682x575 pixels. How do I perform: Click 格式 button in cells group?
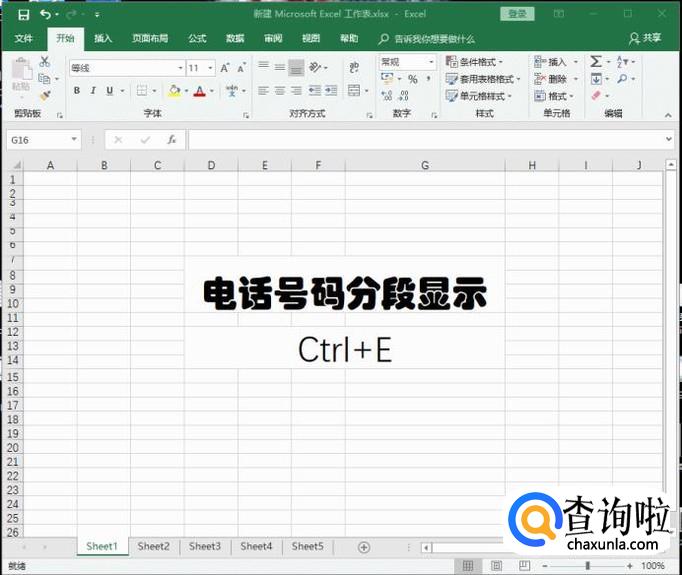[554, 96]
